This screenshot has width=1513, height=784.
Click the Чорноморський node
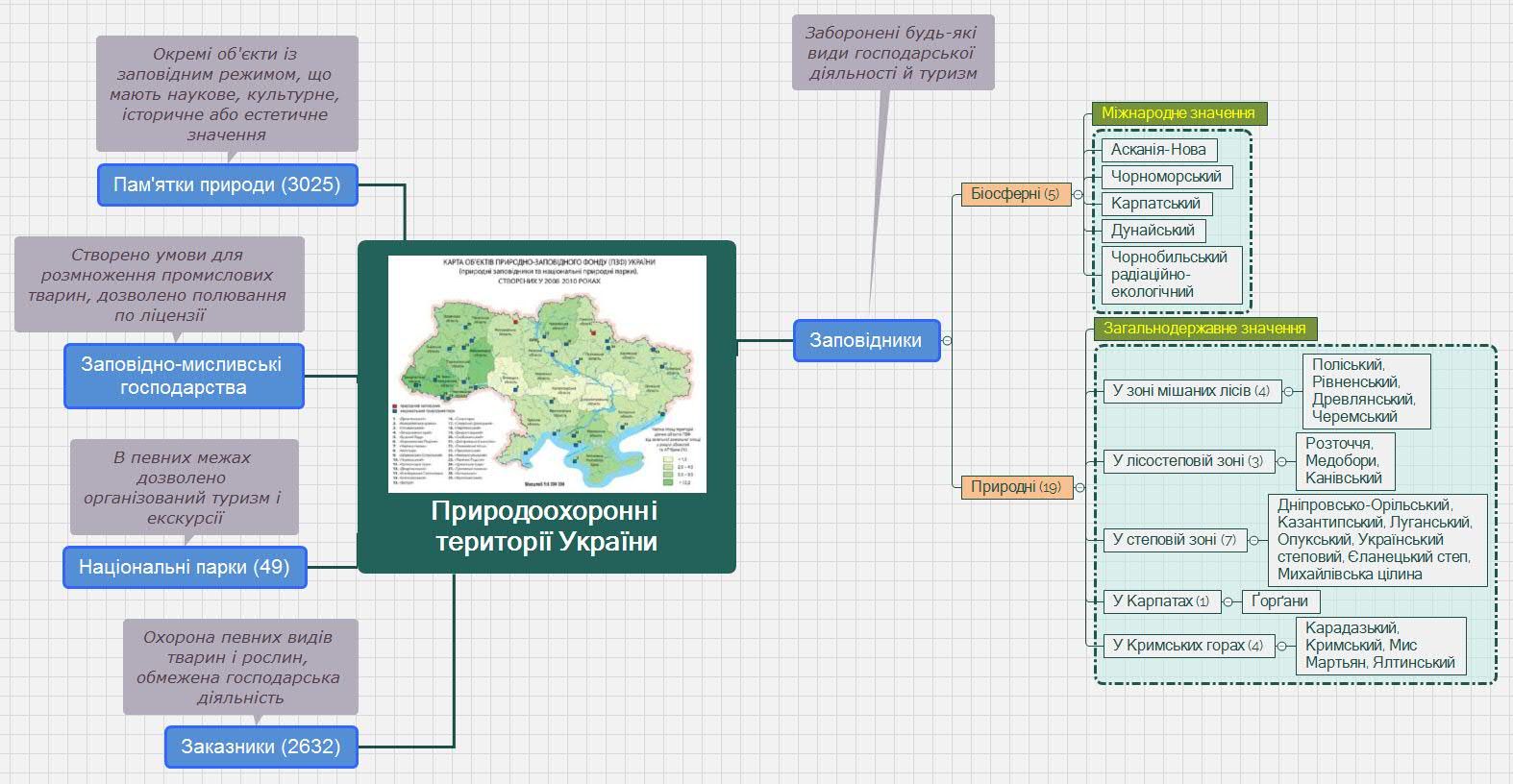[x=1167, y=177]
